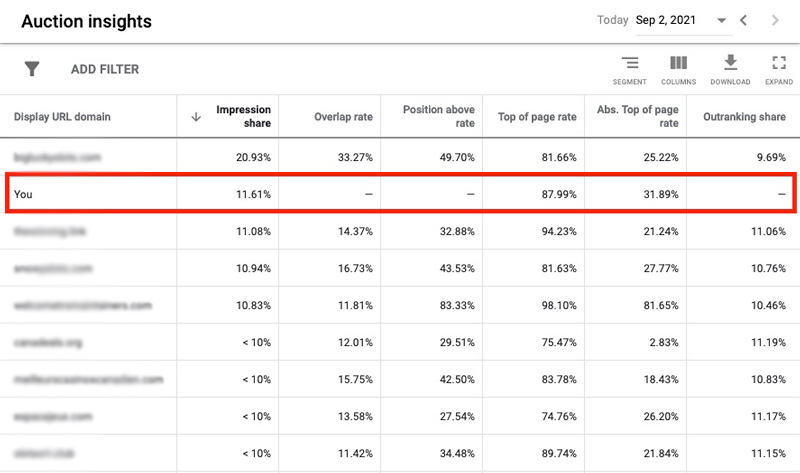Click the filter funnel icon

pos(32,69)
